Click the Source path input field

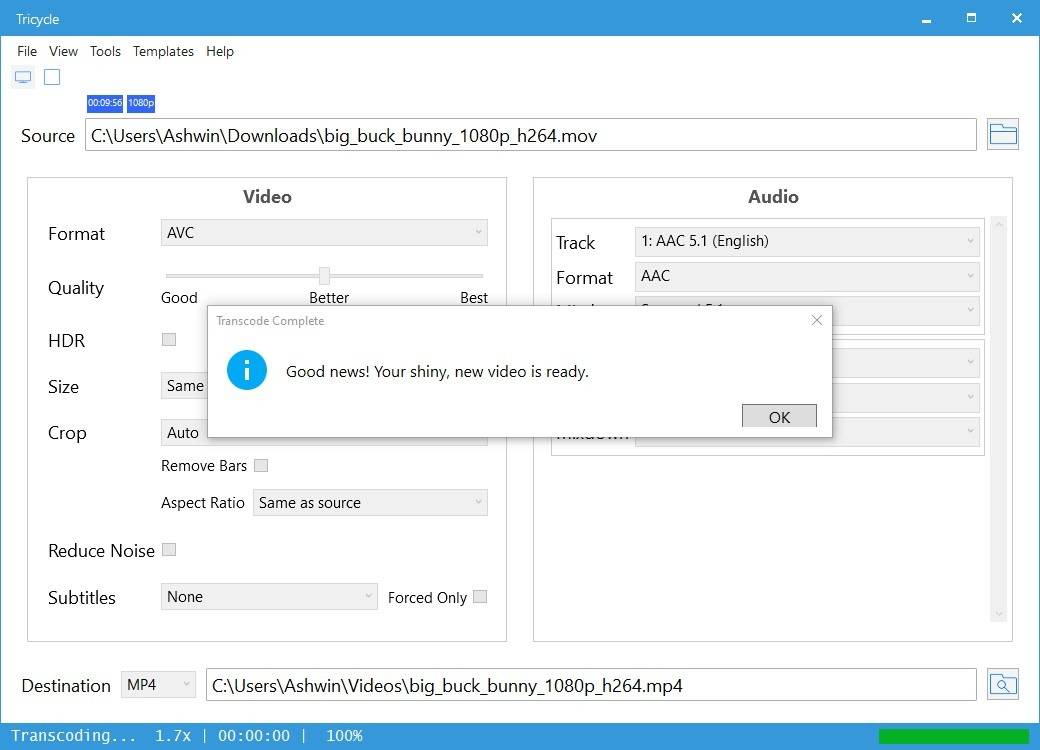click(531, 135)
